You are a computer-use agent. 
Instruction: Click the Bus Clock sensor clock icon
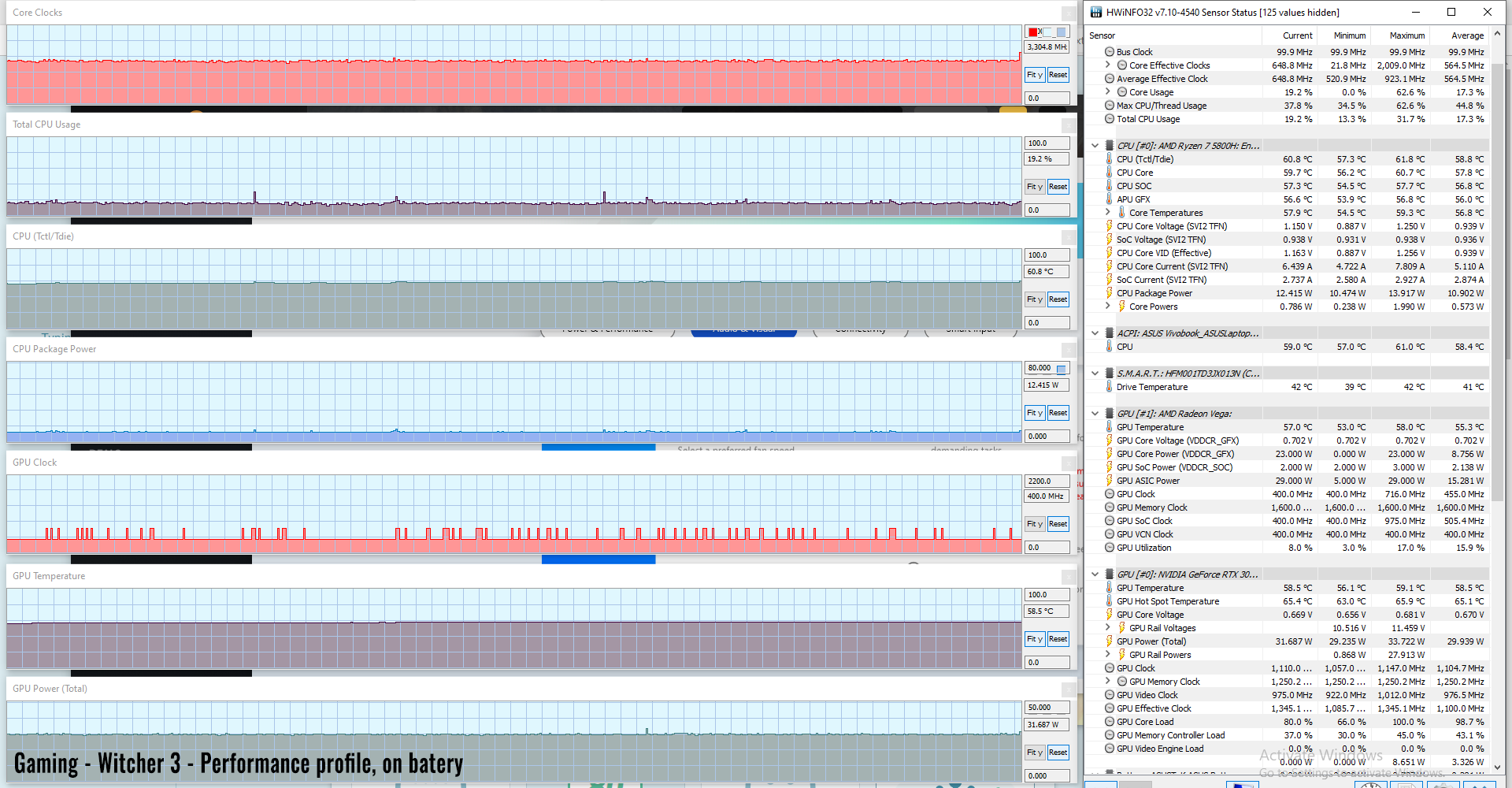click(x=1109, y=52)
